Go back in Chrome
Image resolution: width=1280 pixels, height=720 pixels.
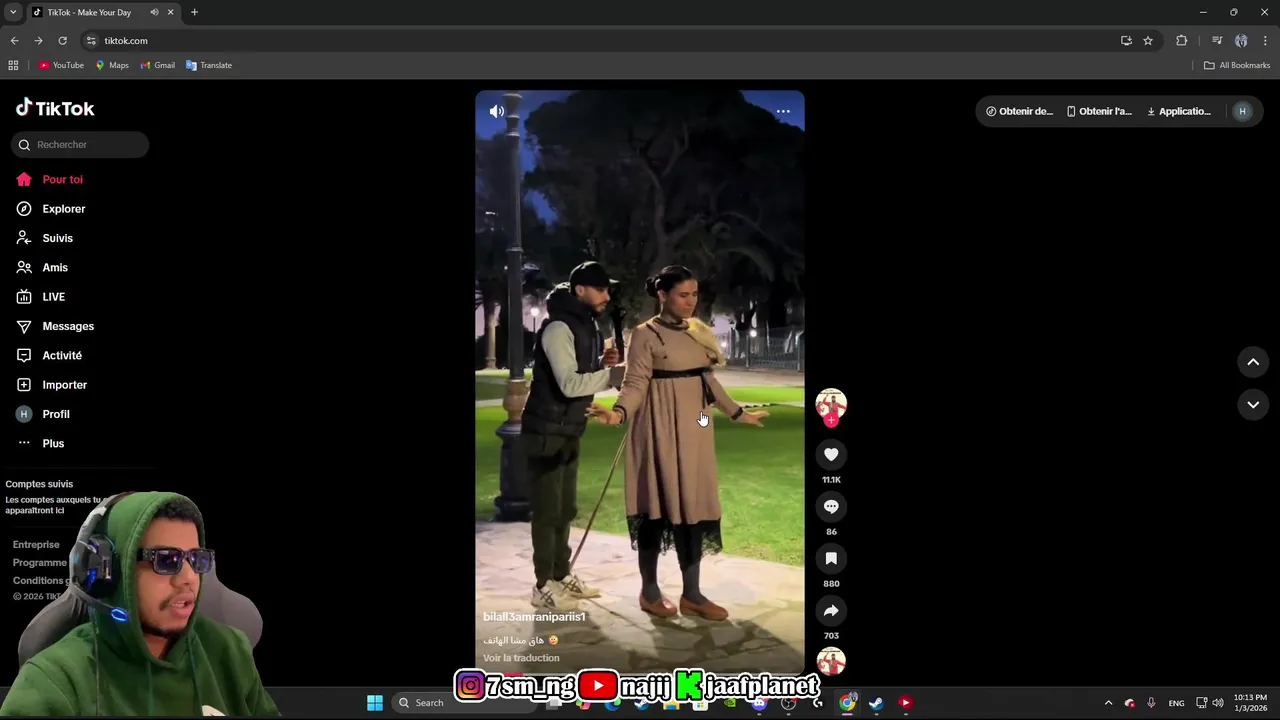(14, 41)
